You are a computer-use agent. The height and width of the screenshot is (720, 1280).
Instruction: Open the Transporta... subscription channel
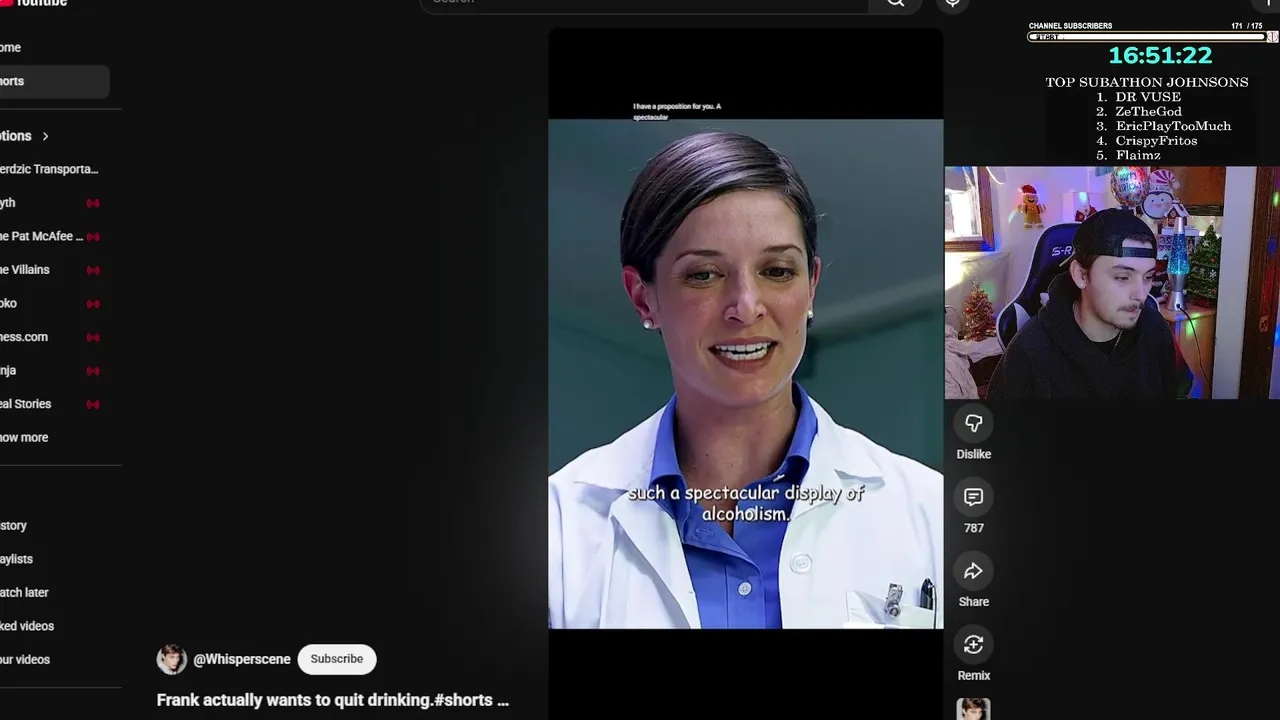[x=49, y=169]
